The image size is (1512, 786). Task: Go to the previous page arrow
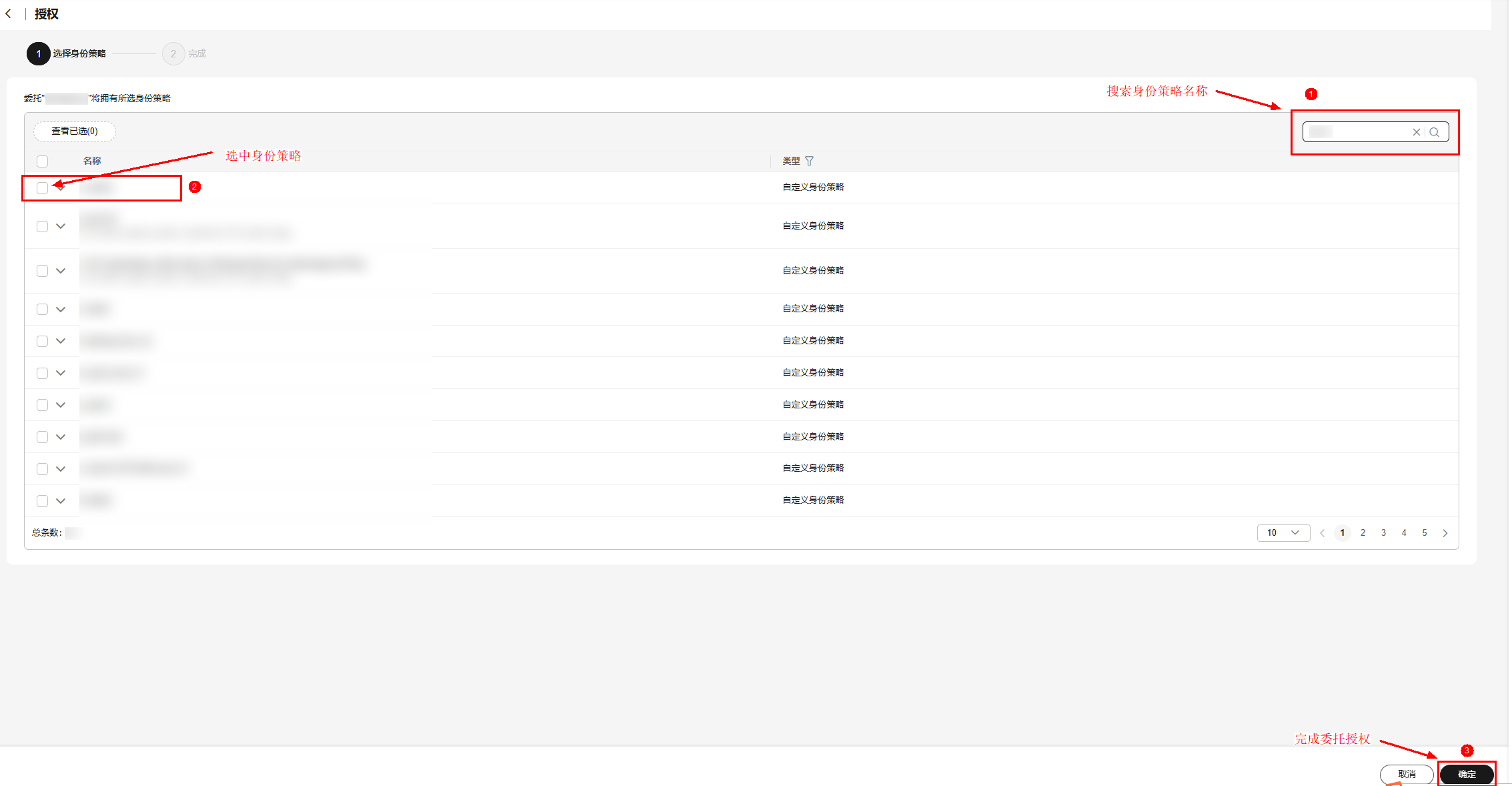(1322, 533)
